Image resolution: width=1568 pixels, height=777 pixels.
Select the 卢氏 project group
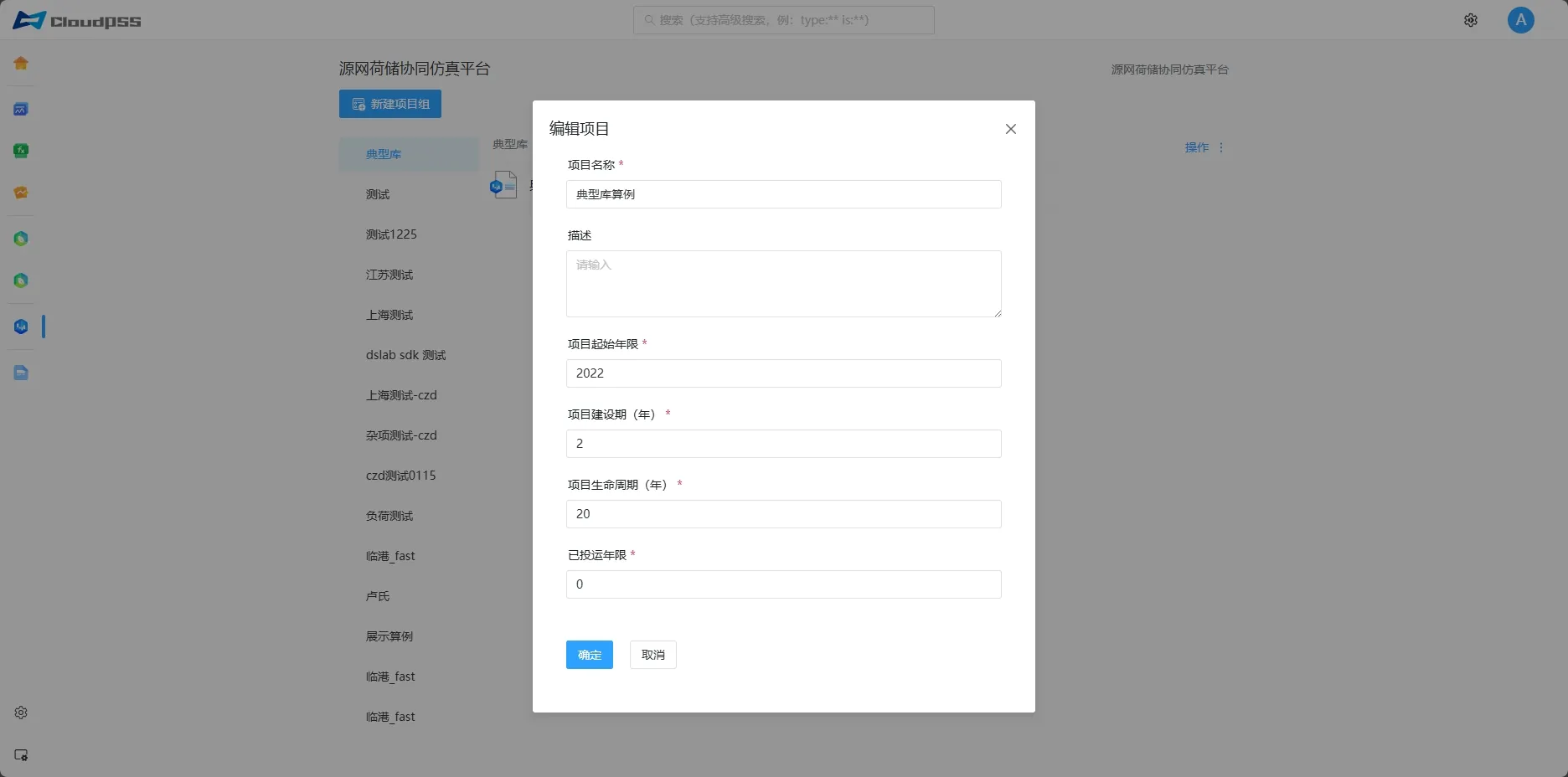(409, 596)
